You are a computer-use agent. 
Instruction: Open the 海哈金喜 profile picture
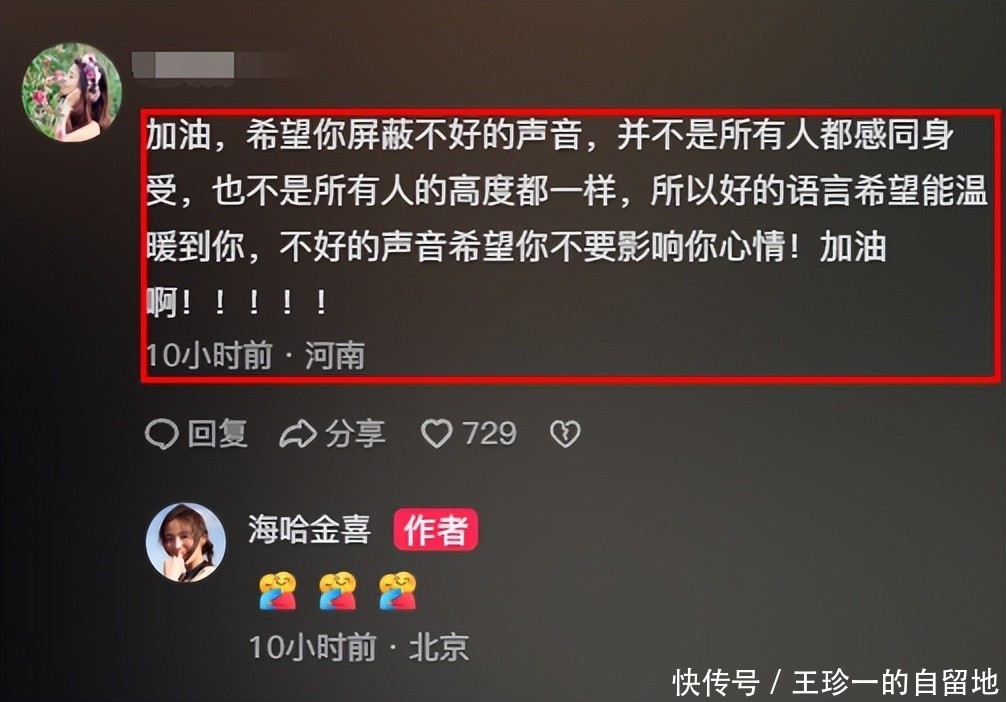(x=186, y=542)
